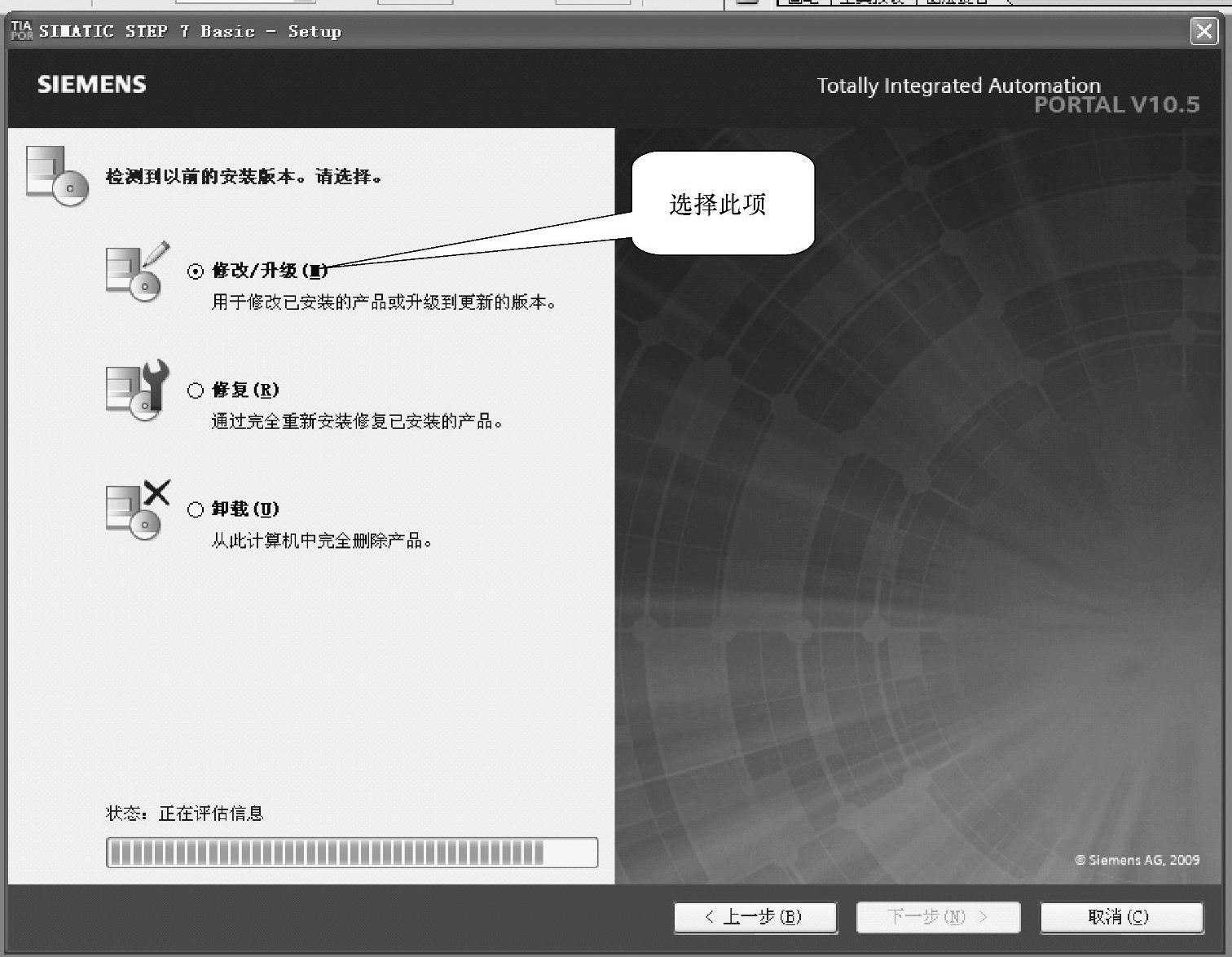Click the 状态: 正在评估信息 status text
Image resolution: width=1232 pixels, height=957 pixels.
(185, 814)
